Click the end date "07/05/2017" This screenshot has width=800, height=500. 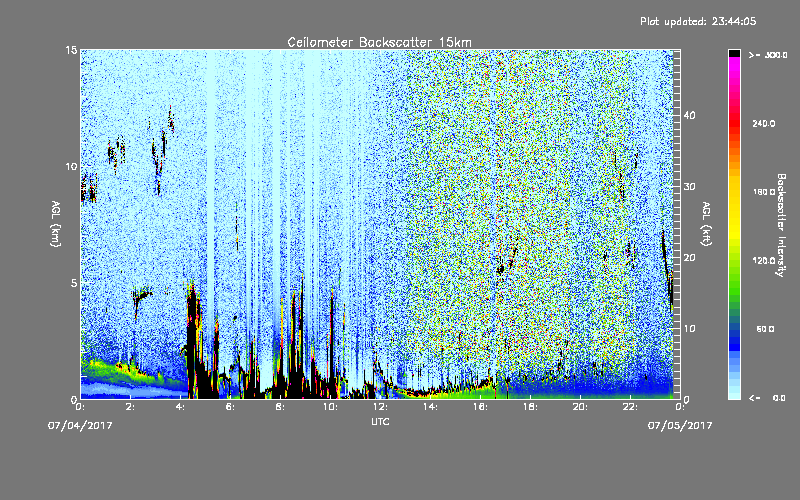pyautogui.click(x=680, y=425)
